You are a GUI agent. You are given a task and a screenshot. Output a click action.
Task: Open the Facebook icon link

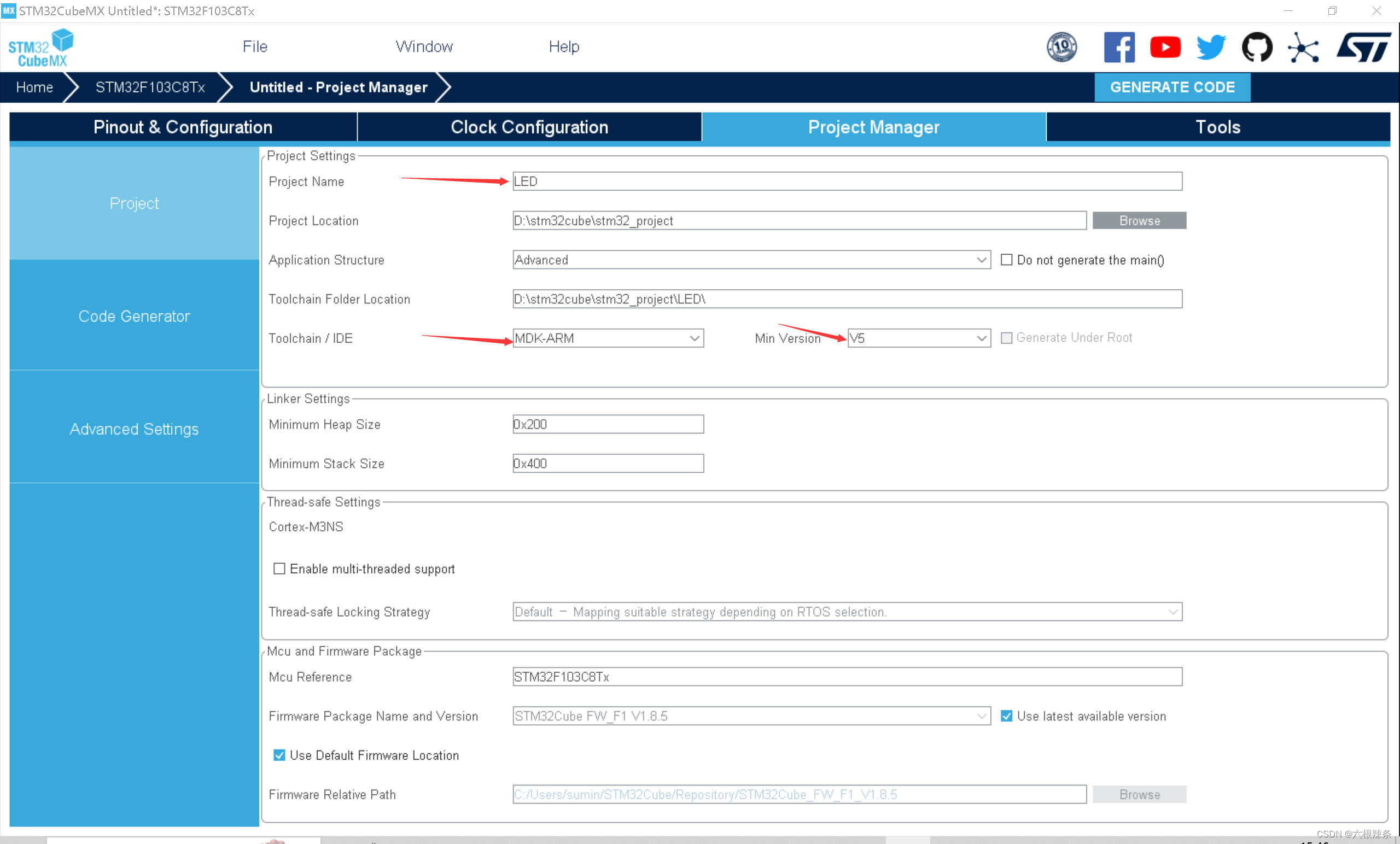(x=1118, y=47)
